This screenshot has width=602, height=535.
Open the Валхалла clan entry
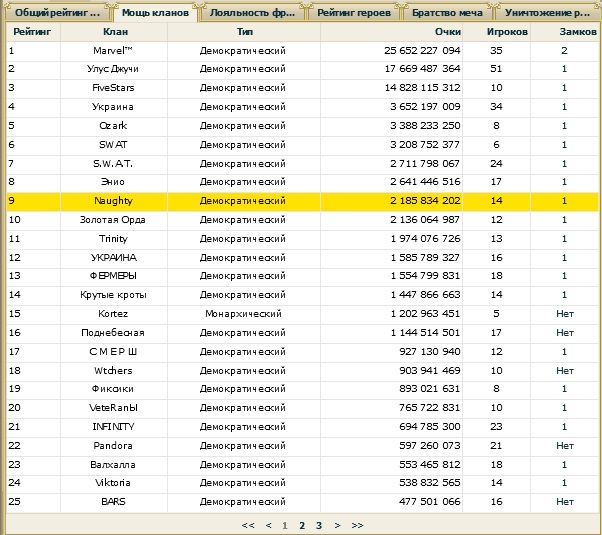point(113,465)
